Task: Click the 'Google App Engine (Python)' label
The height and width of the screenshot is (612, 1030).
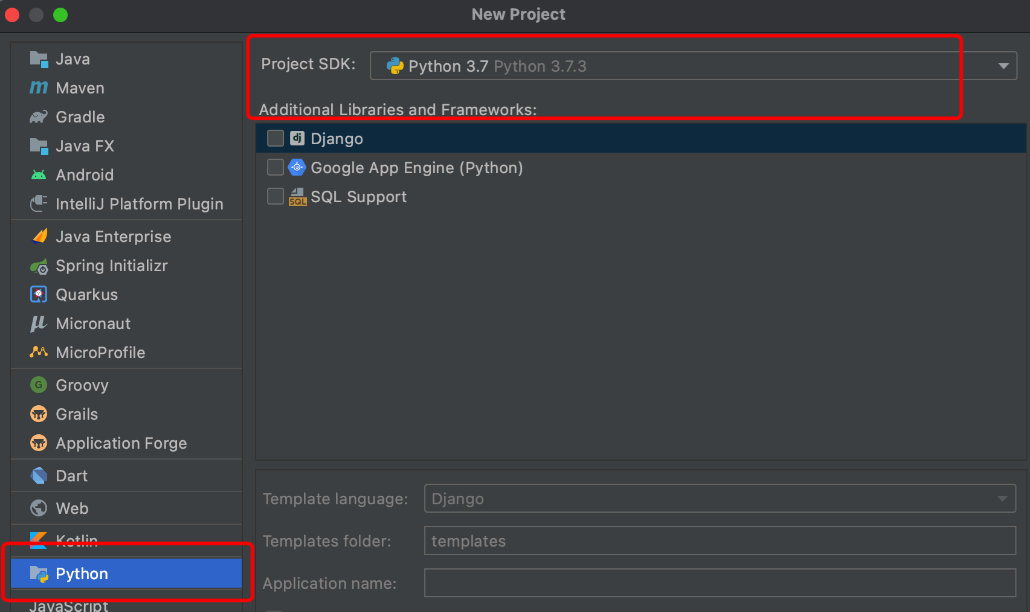Action: click(x=416, y=168)
